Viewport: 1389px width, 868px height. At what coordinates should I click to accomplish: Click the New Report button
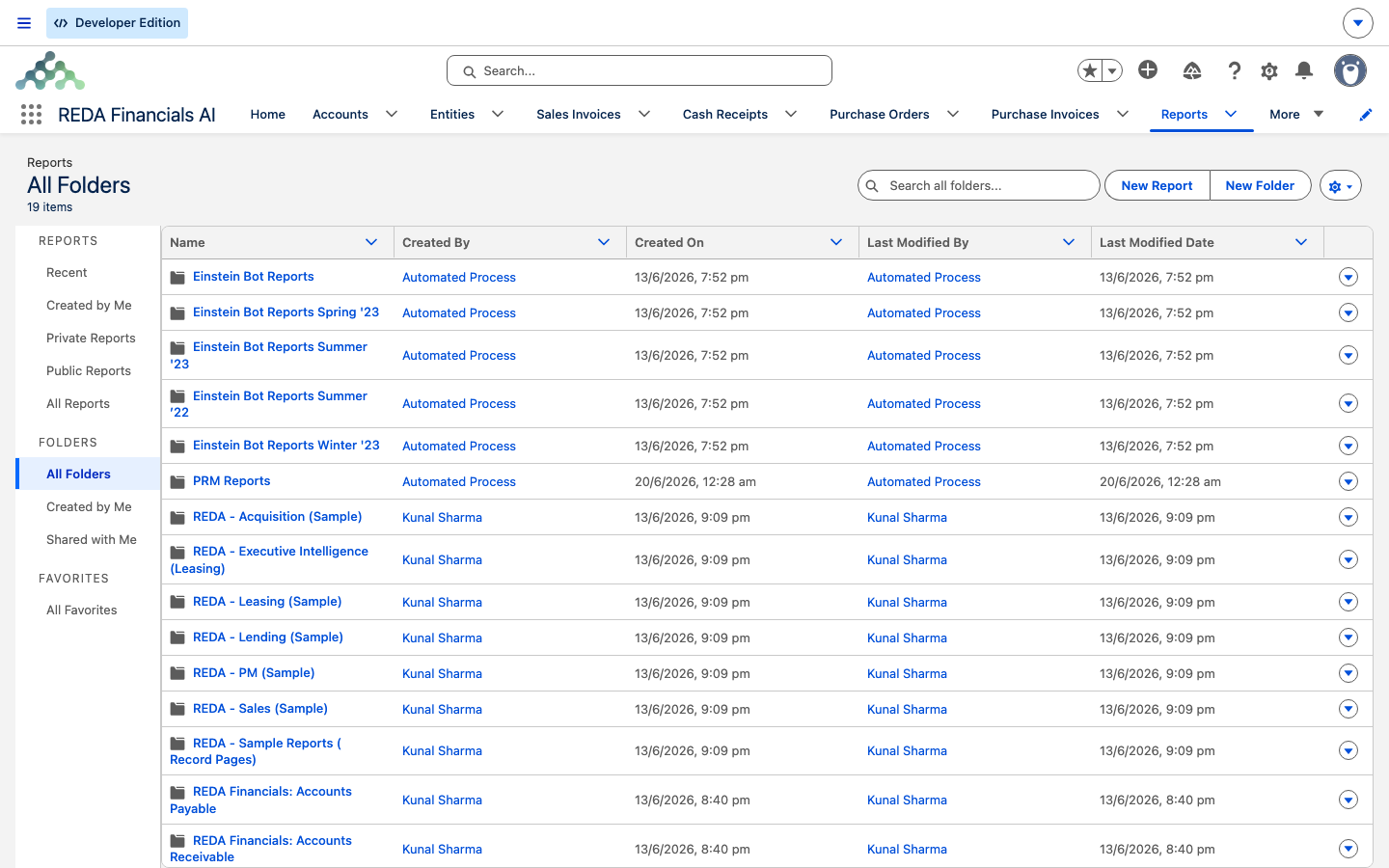coord(1157,185)
